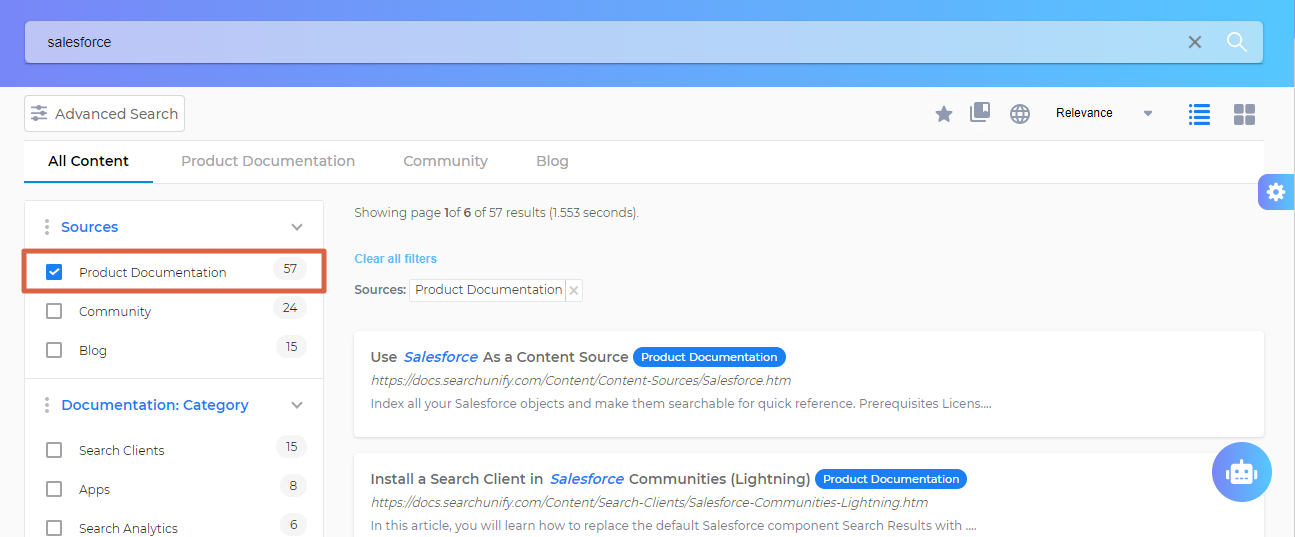Collapse the Documentation: Category section

pos(296,405)
